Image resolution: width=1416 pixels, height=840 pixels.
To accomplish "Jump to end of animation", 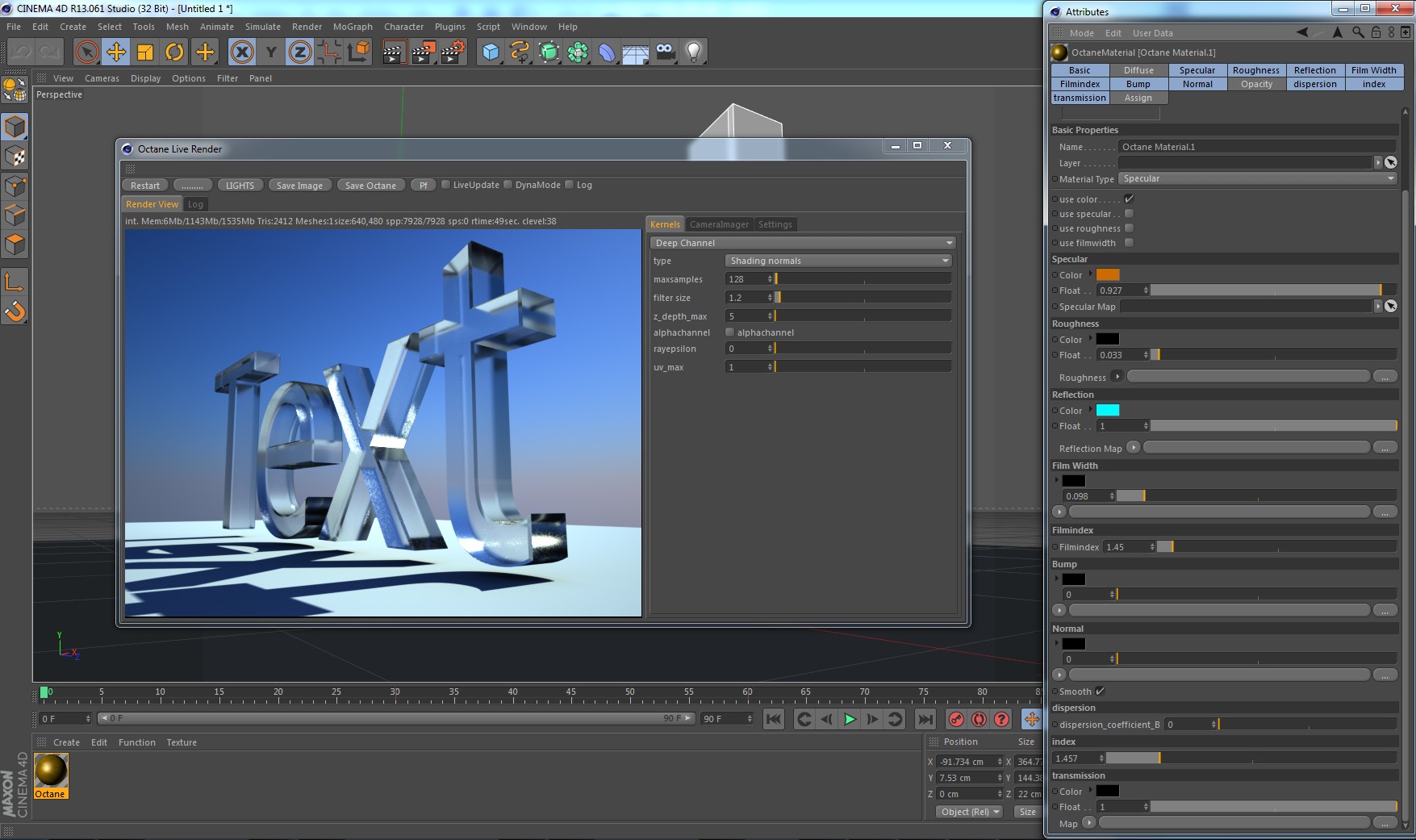I will 925,719.
